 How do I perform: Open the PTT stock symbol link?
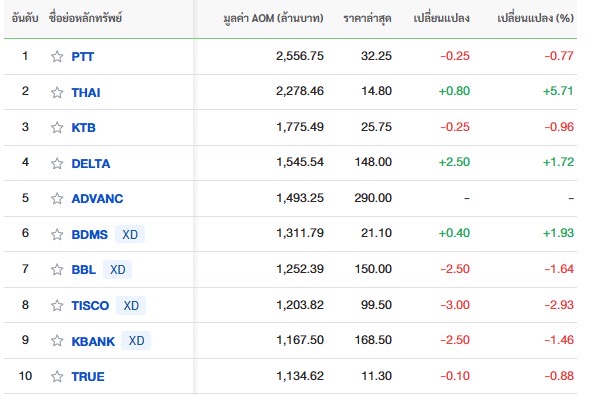click(x=83, y=57)
